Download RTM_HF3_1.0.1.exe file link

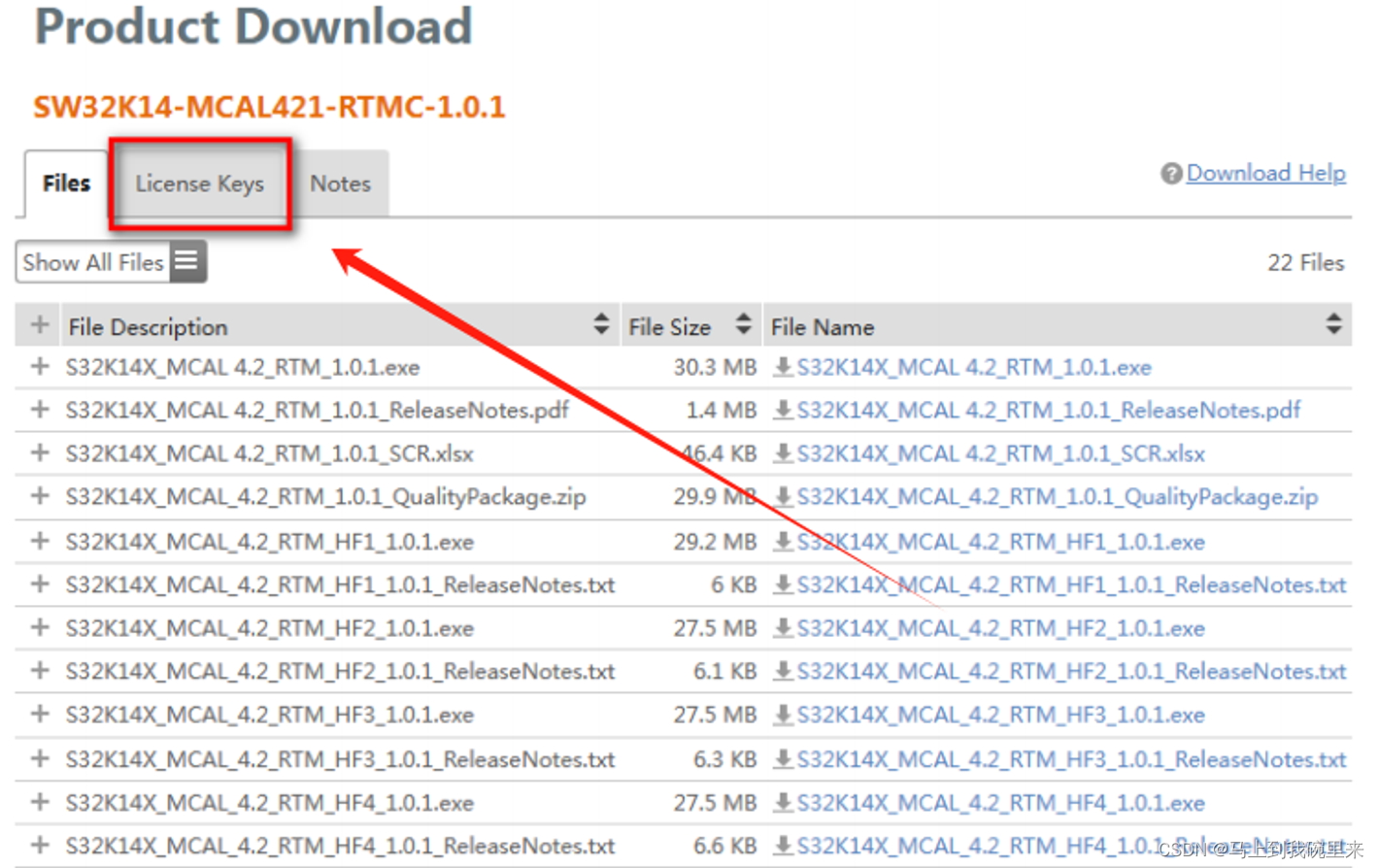(x=1001, y=715)
